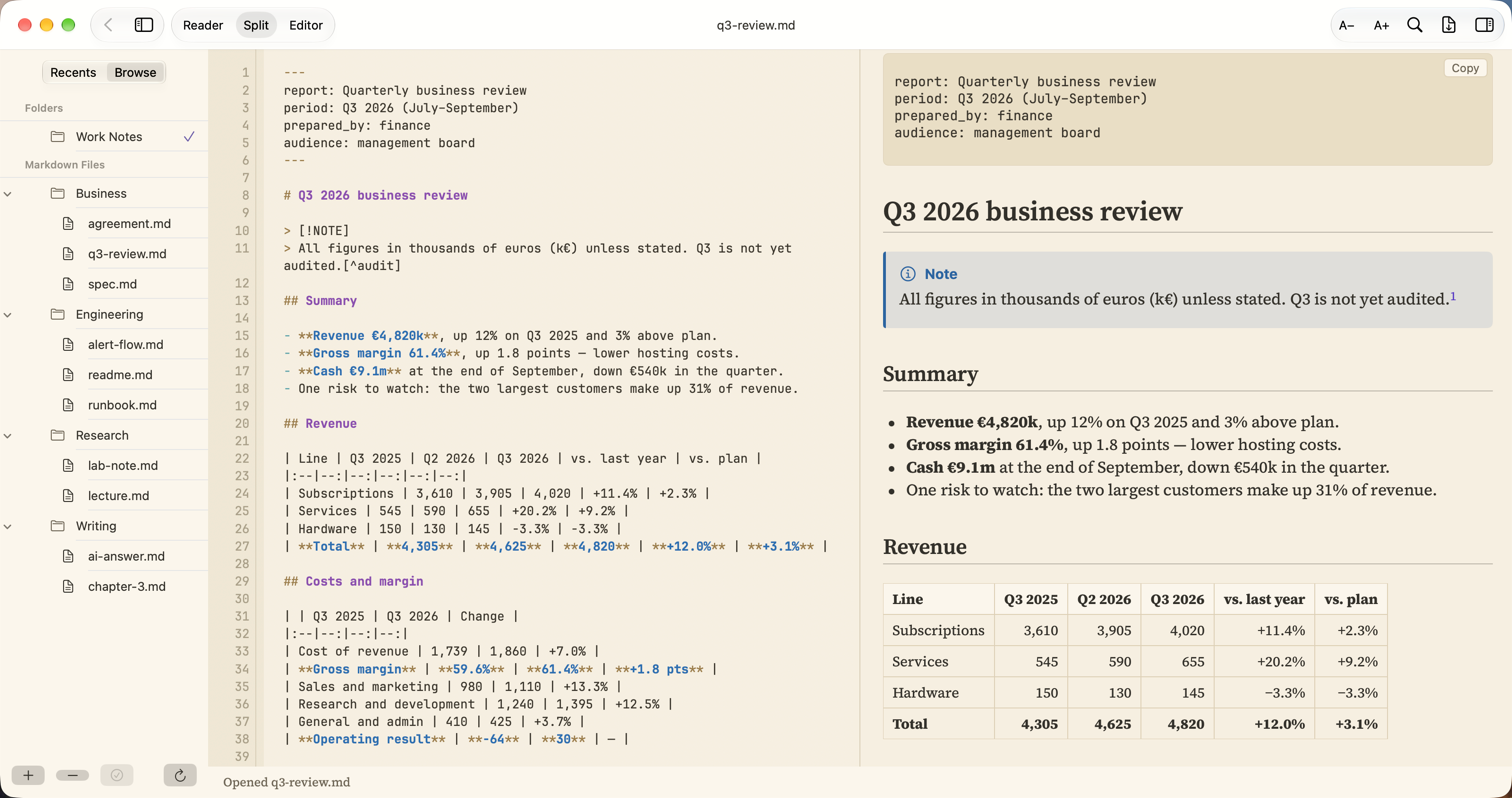Image resolution: width=1512 pixels, height=798 pixels.
Task: Click the file icon beside agreement.md
Action: pyautogui.click(x=69, y=224)
